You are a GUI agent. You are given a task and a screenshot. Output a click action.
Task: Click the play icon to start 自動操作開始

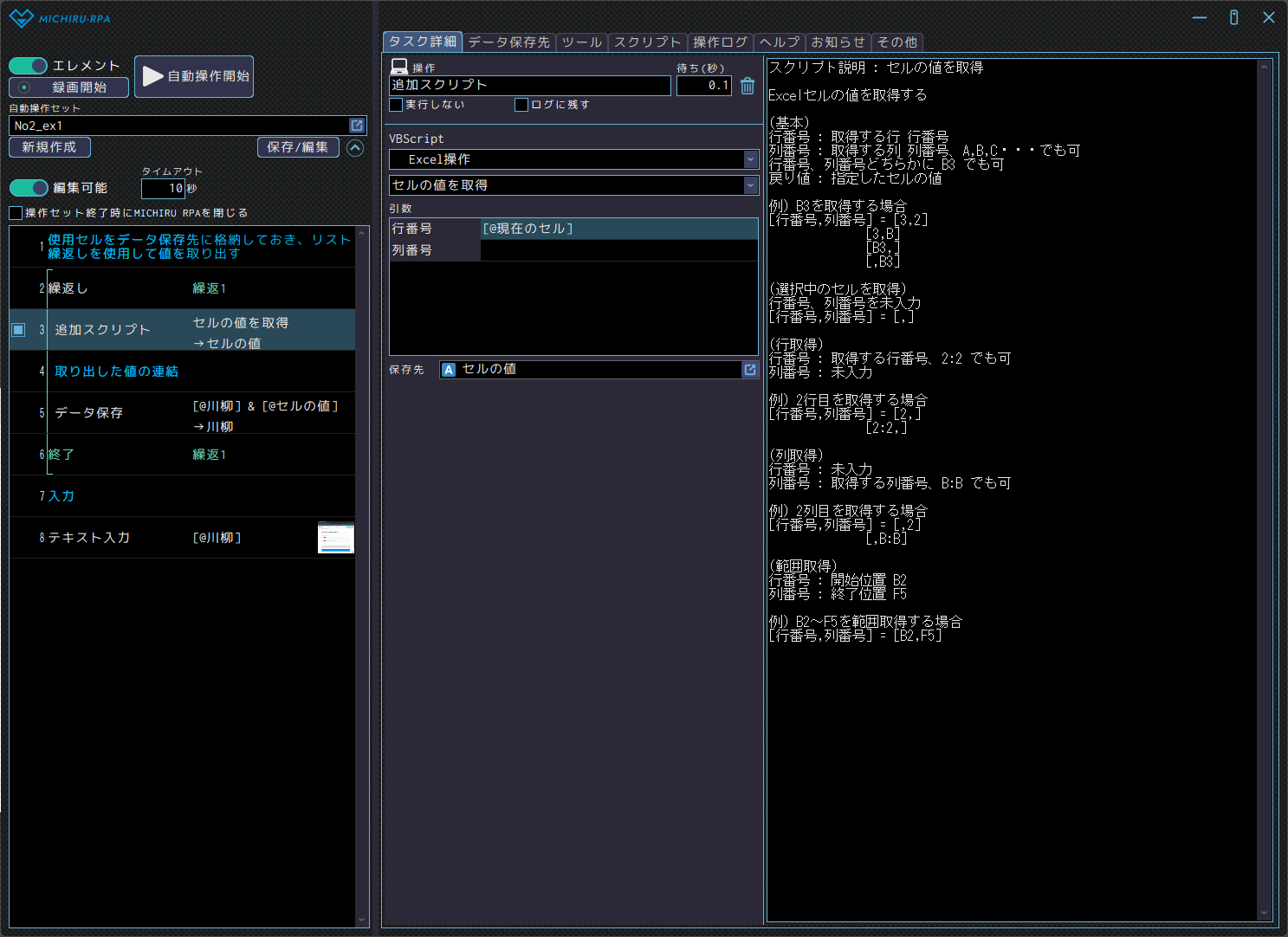point(153,76)
